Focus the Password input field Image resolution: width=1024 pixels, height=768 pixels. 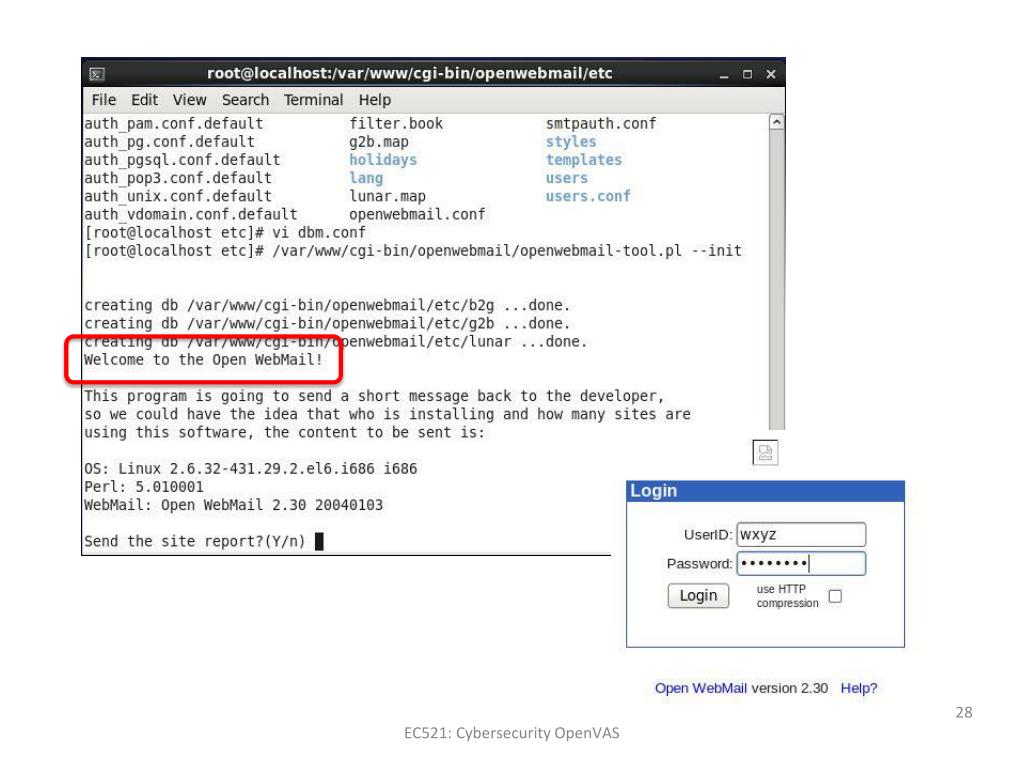(801, 564)
